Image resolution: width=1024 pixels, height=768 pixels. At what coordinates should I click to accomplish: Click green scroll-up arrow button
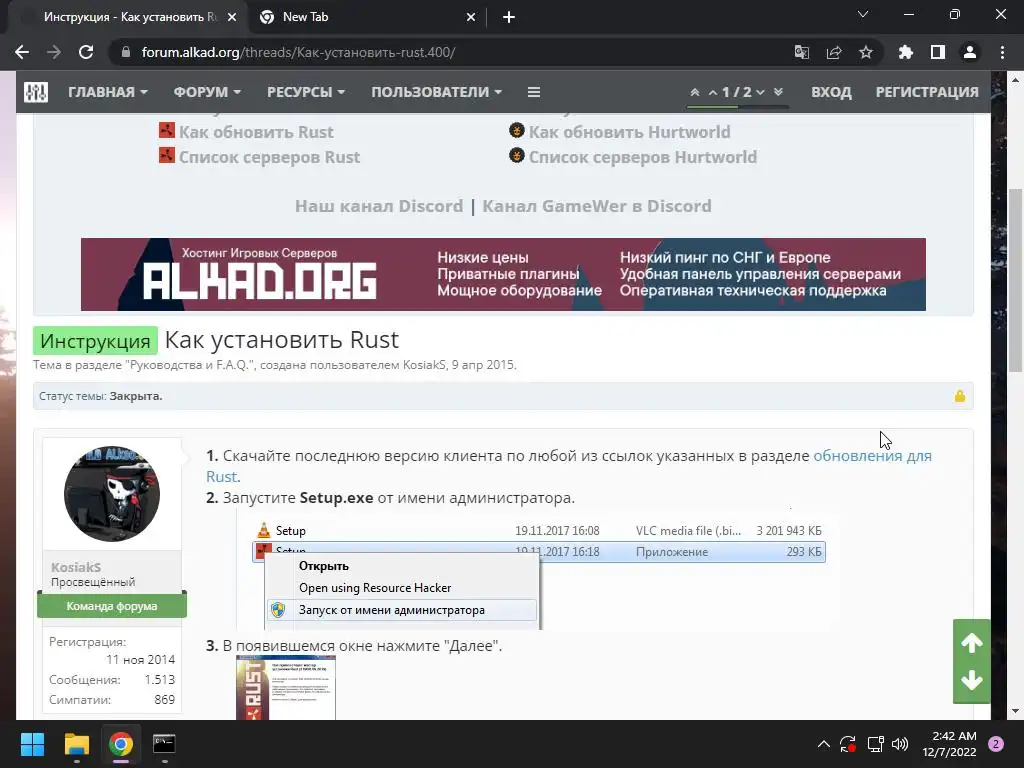tap(971, 643)
